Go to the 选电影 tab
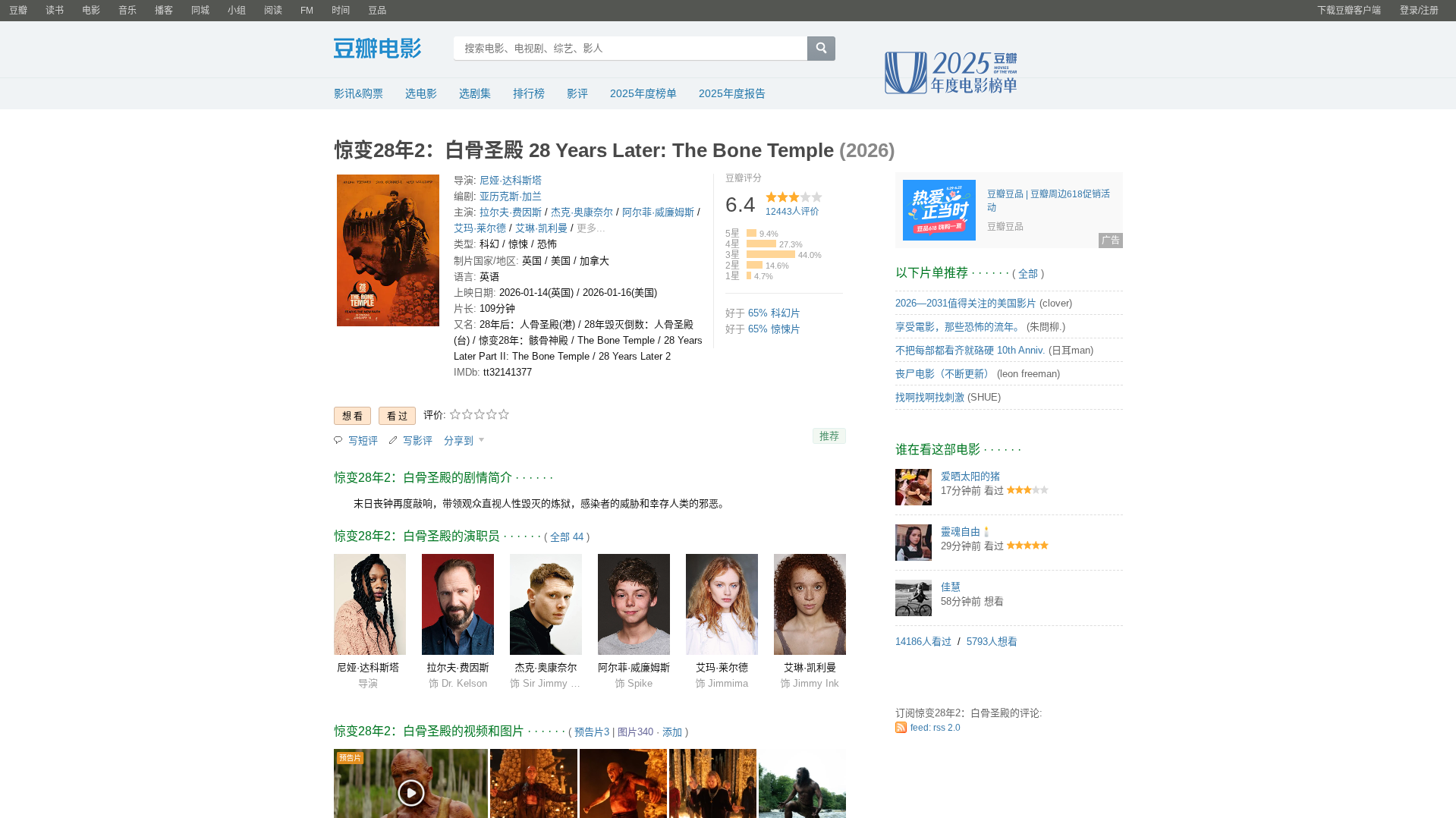Viewport: 1456px width, 818px height. click(421, 93)
